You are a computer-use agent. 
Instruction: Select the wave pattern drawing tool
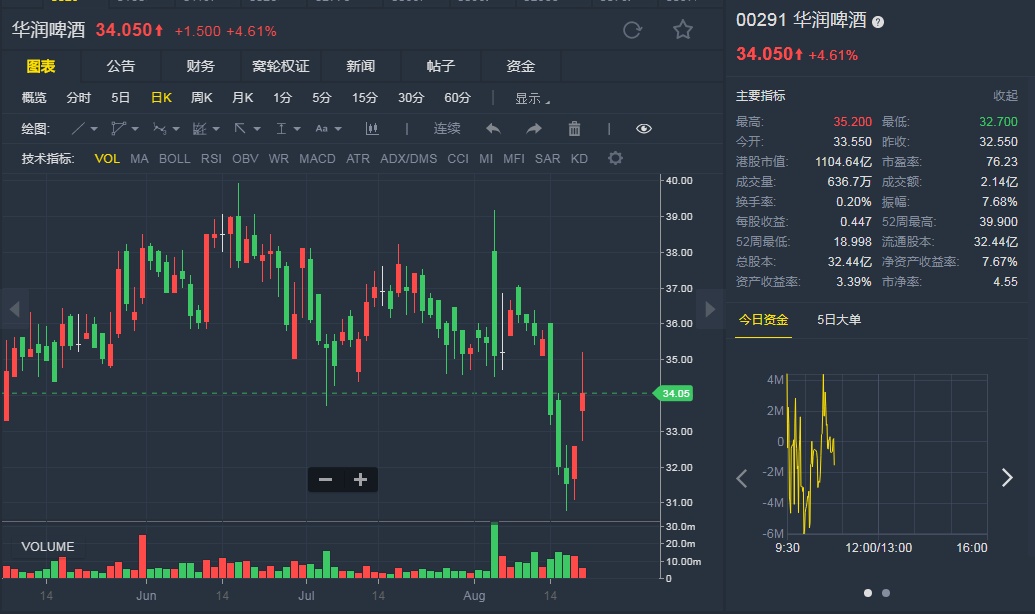pyautogui.click(x=159, y=129)
